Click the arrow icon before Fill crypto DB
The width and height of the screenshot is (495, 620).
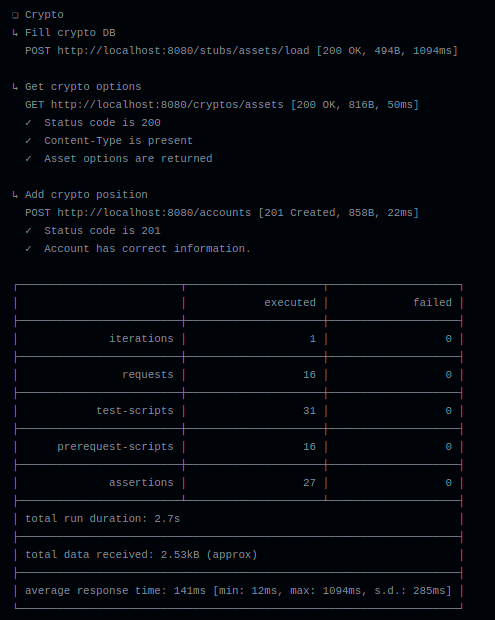15,32
